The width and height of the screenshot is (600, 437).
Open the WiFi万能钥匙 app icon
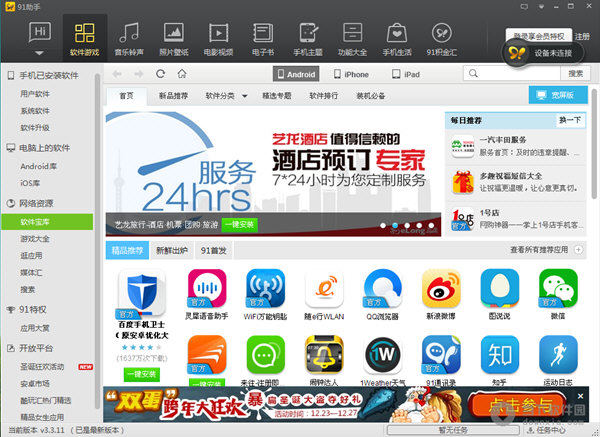[266, 288]
